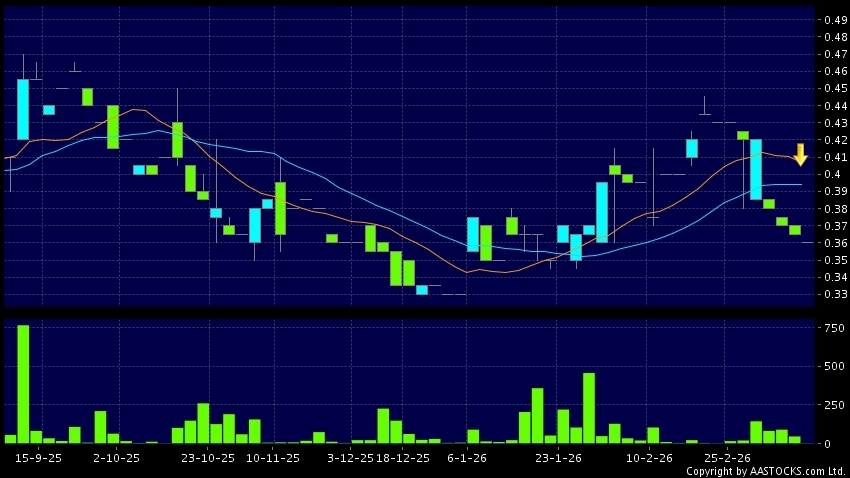Click the small cyan candle at 0.33 low
This screenshot has height=478, width=850.
click(422, 290)
